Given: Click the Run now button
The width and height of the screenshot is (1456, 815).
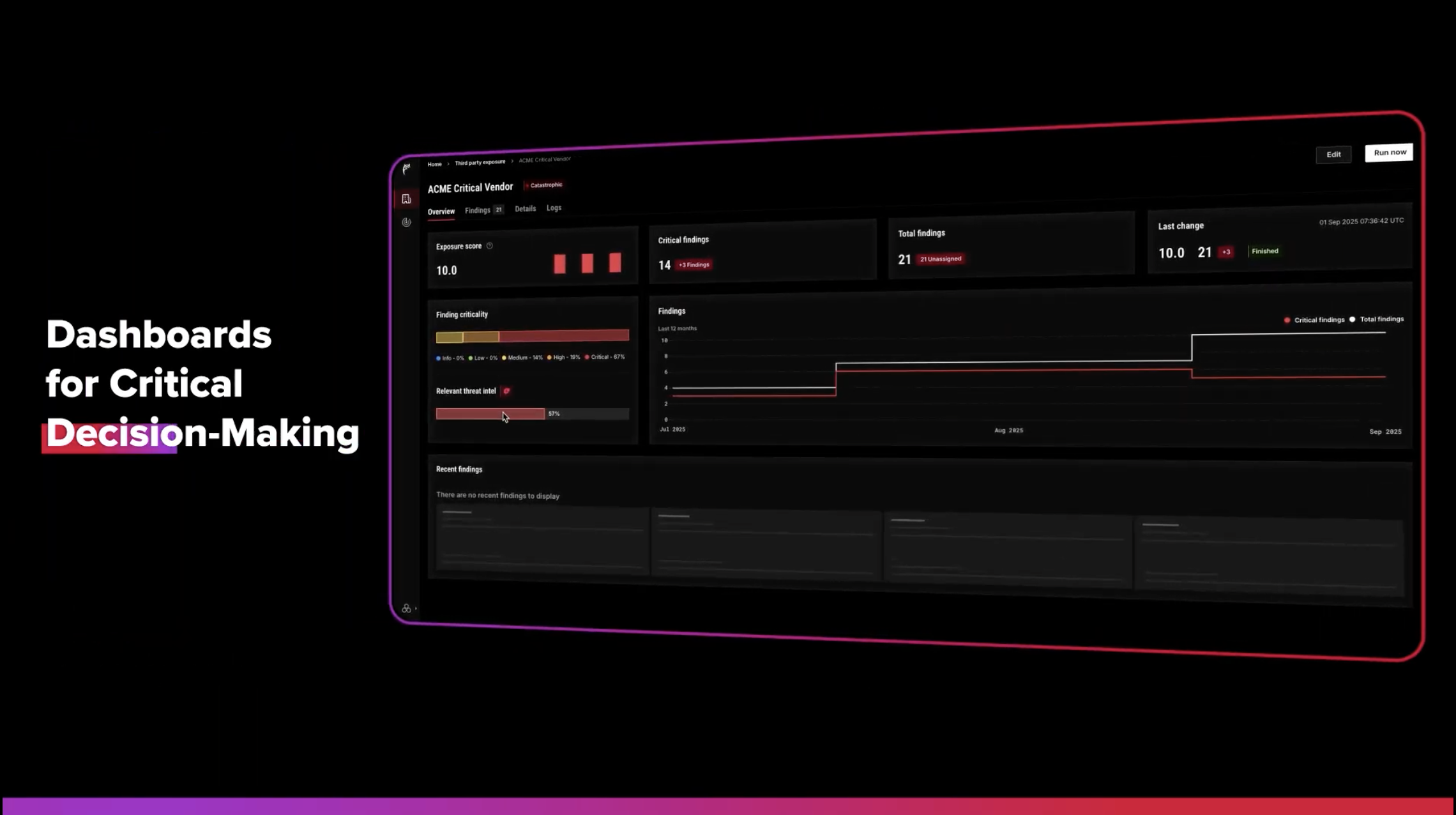Looking at the screenshot, I should tap(1390, 153).
